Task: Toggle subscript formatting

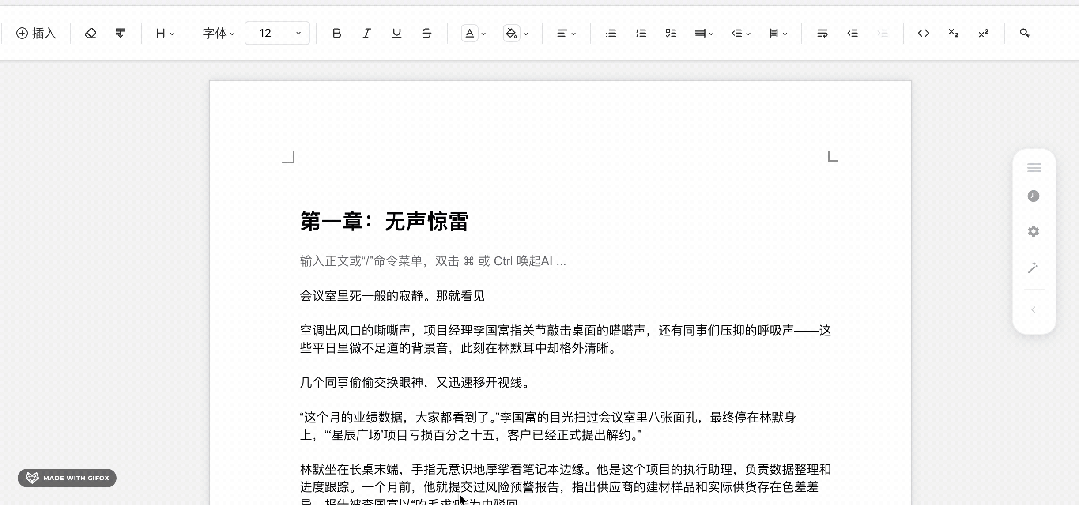Action: [953, 33]
